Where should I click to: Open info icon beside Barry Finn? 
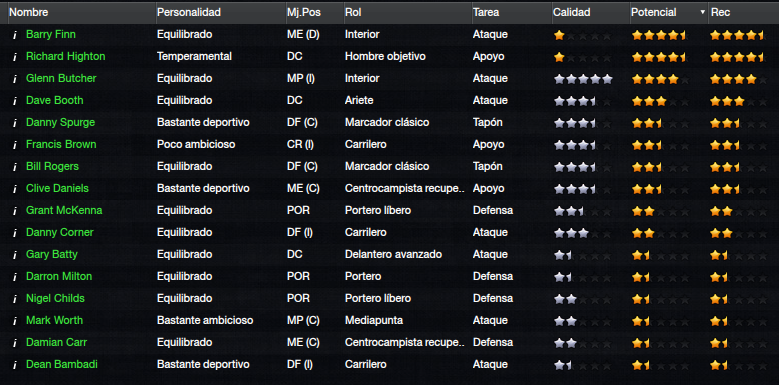15,35
